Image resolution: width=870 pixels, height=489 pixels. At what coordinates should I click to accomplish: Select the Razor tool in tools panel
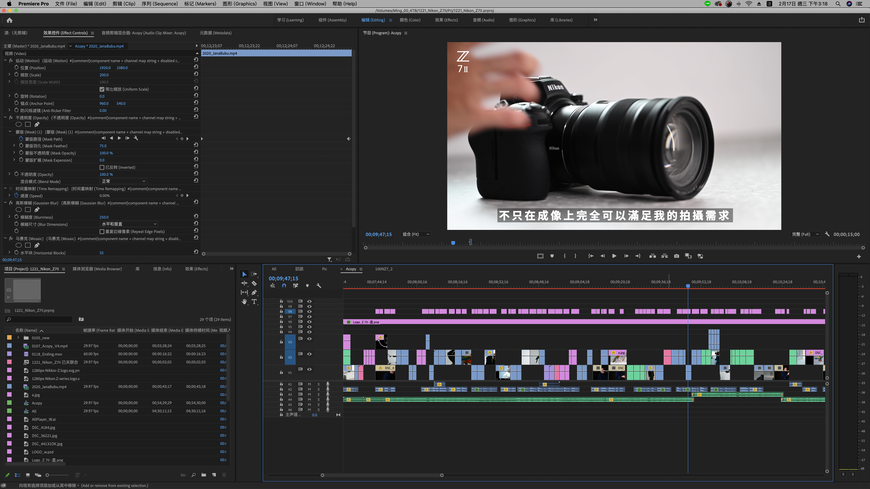point(254,283)
